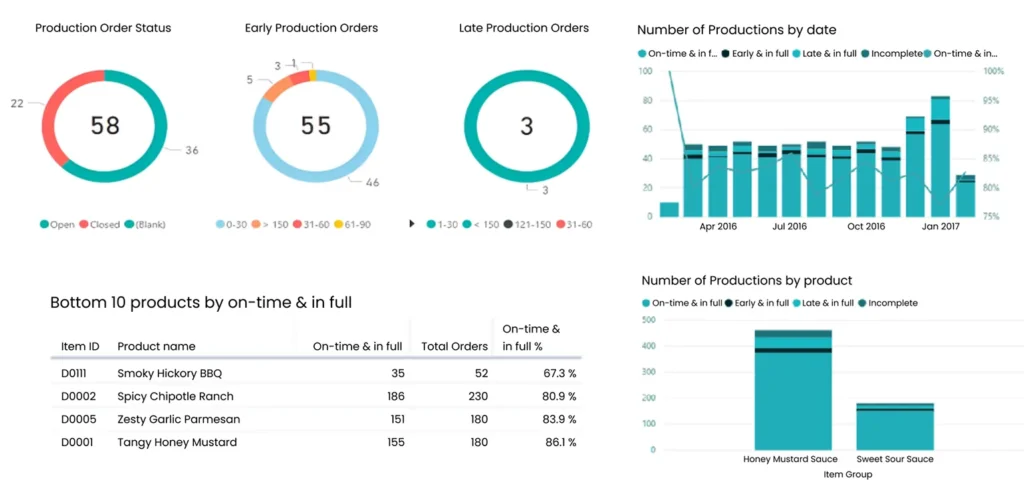Click the Honey Mustard Sauce bar

[793, 400]
